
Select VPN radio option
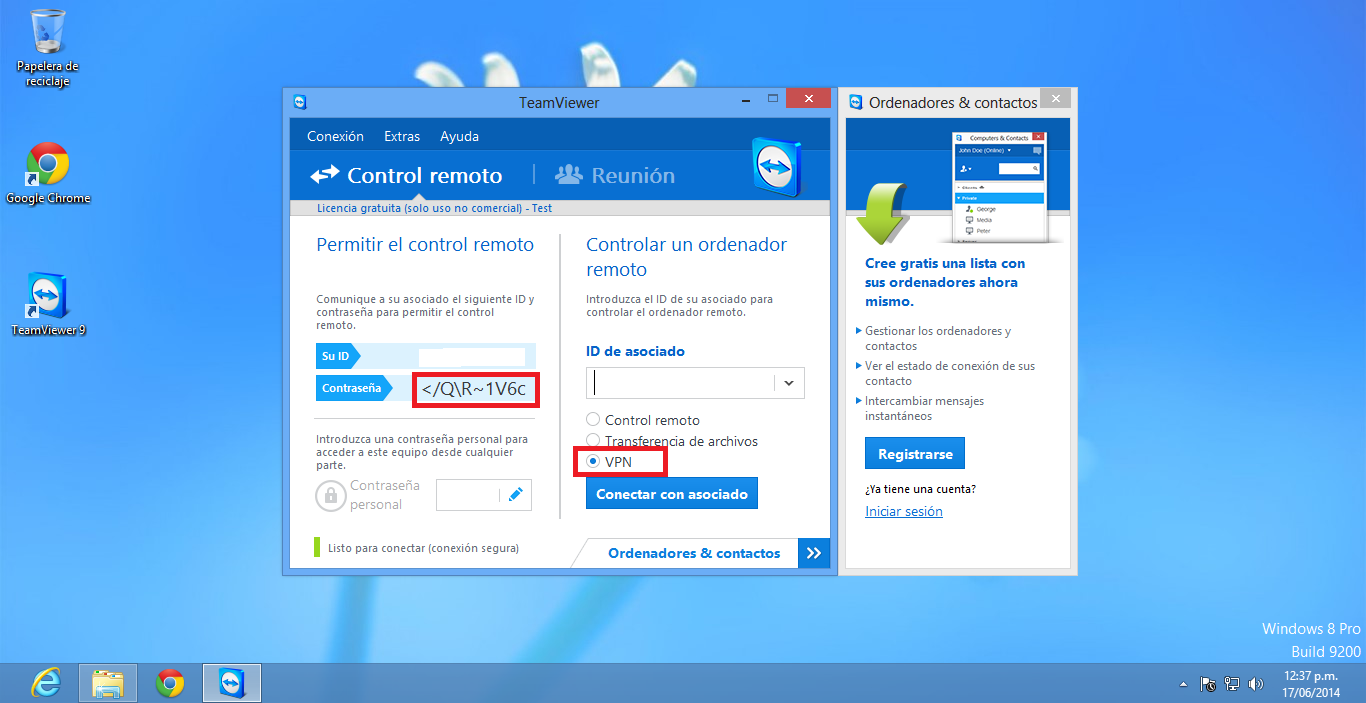coord(593,461)
